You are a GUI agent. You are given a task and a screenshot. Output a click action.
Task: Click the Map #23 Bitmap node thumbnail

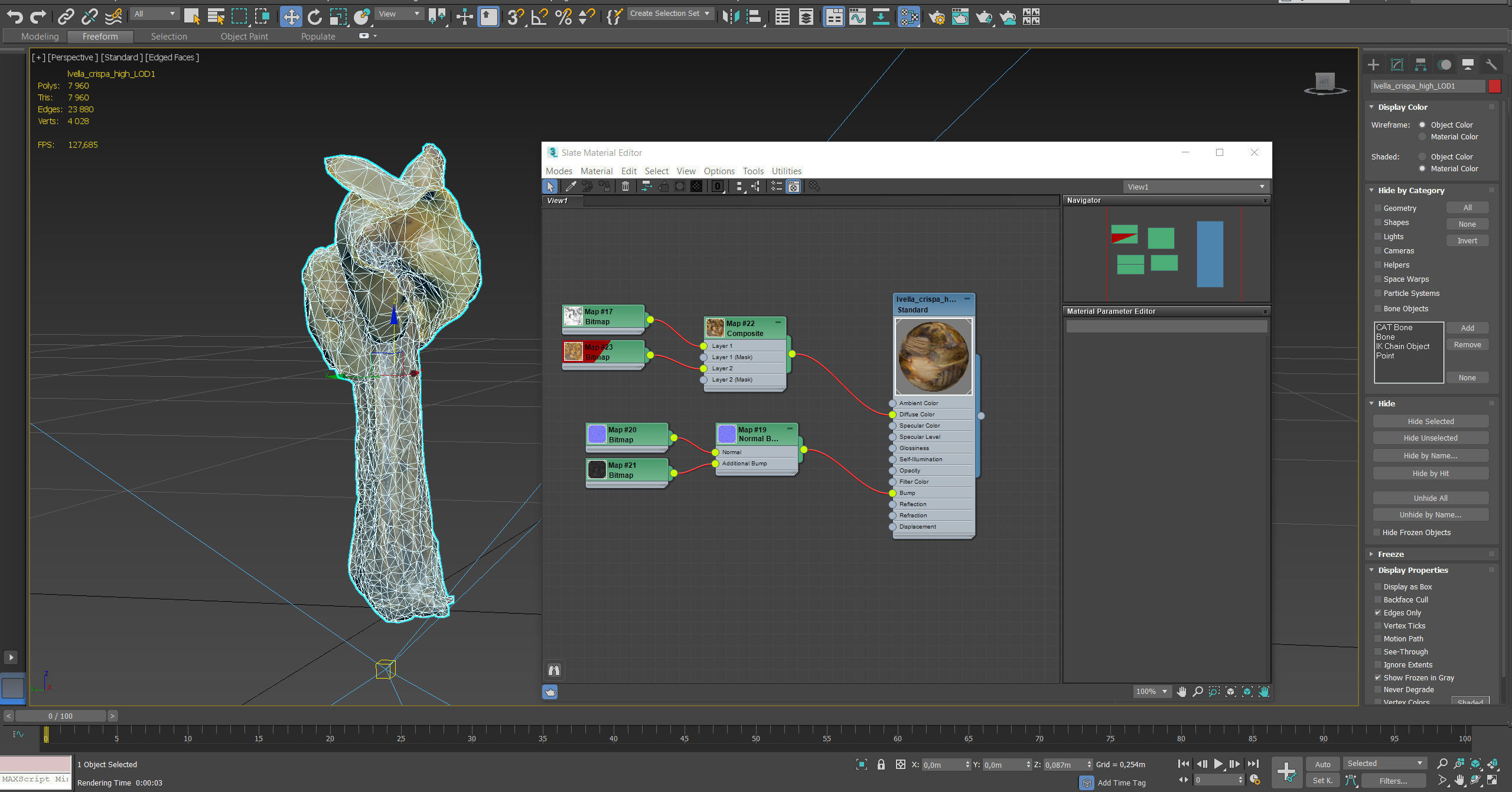click(573, 351)
